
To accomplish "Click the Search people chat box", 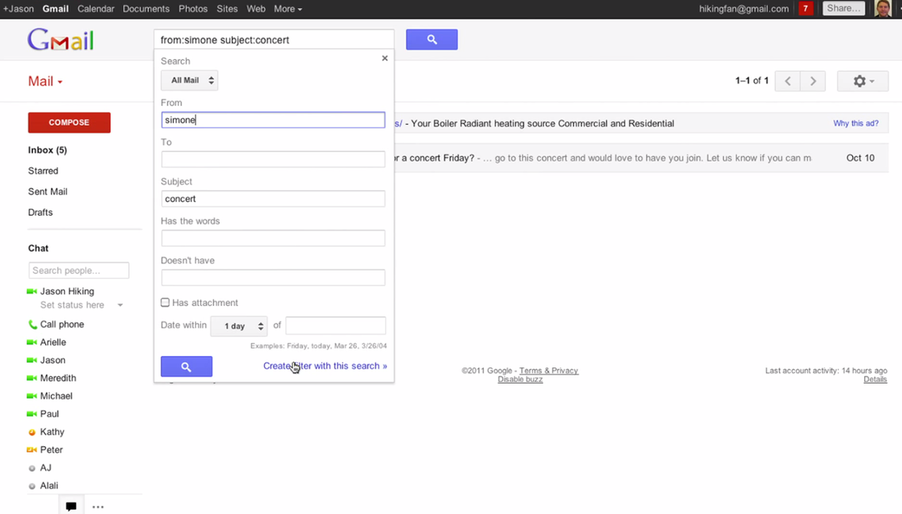I will (x=79, y=270).
